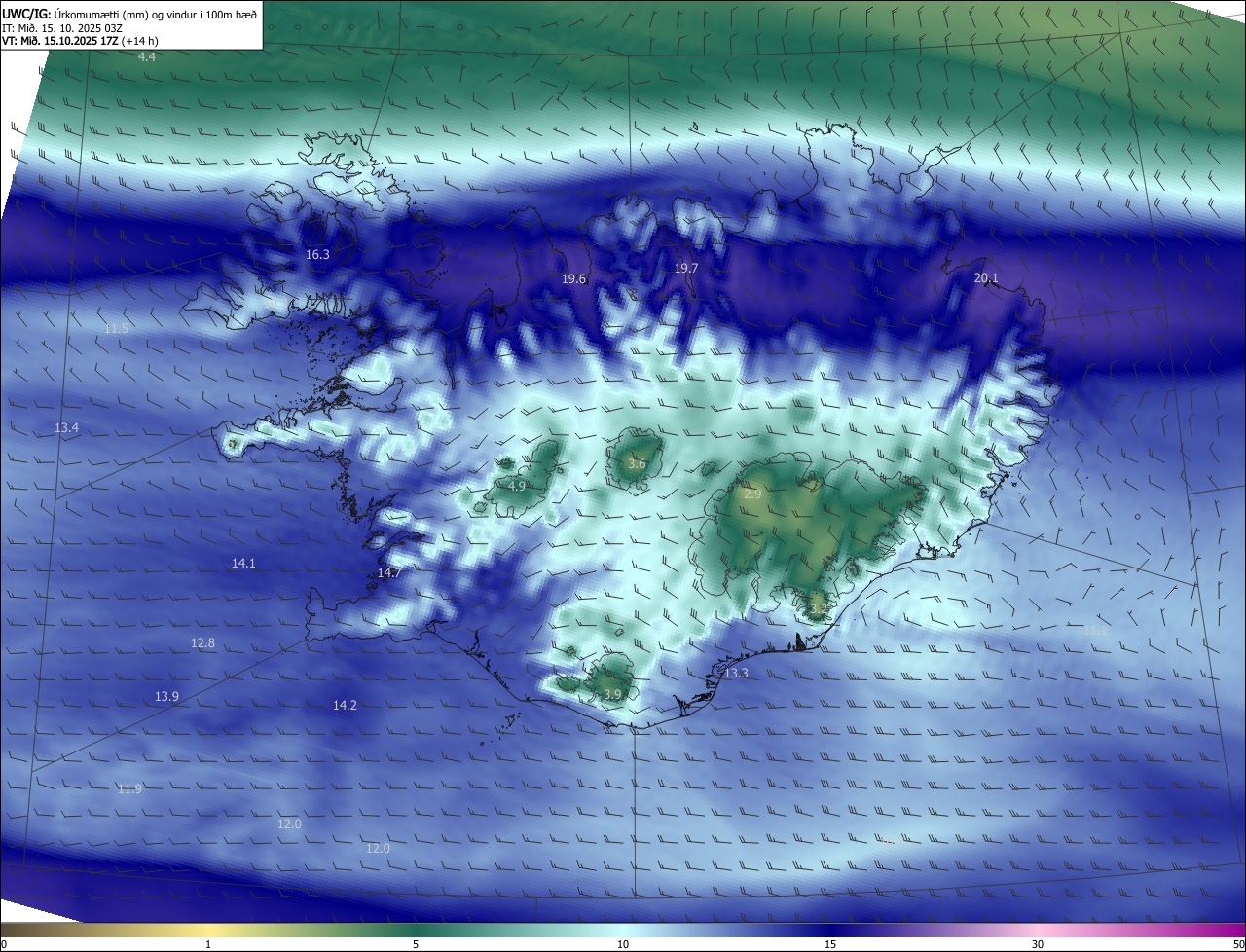1246x952 pixels.
Task: Click the 19.6 precipitable water value
Action: pyautogui.click(x=574, y=279)
